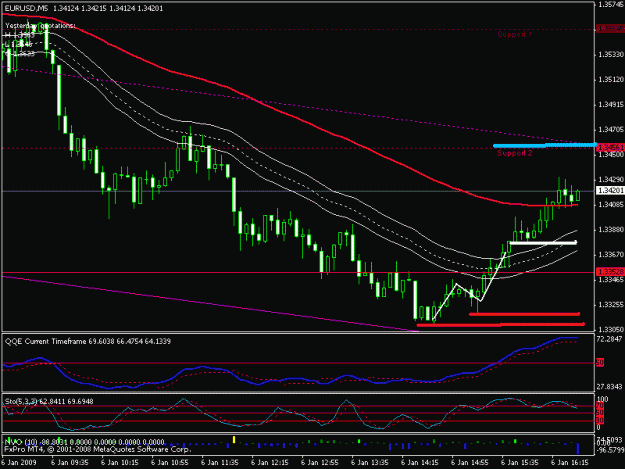Select the 'Yesterday quotations:' label

[40, 26]
